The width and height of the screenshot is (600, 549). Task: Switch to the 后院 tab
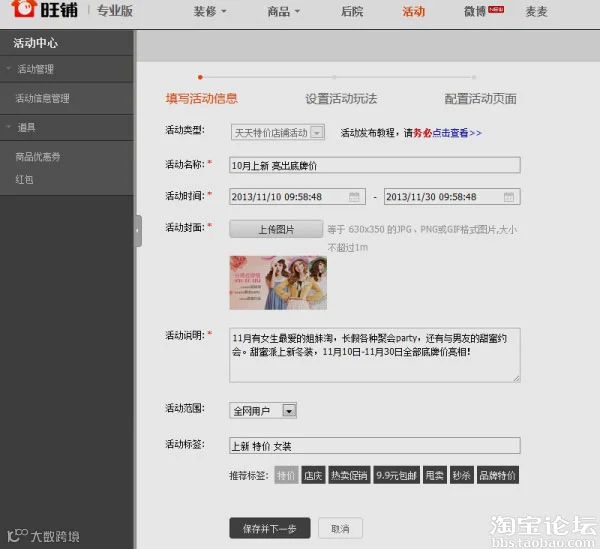click(352, 11)
